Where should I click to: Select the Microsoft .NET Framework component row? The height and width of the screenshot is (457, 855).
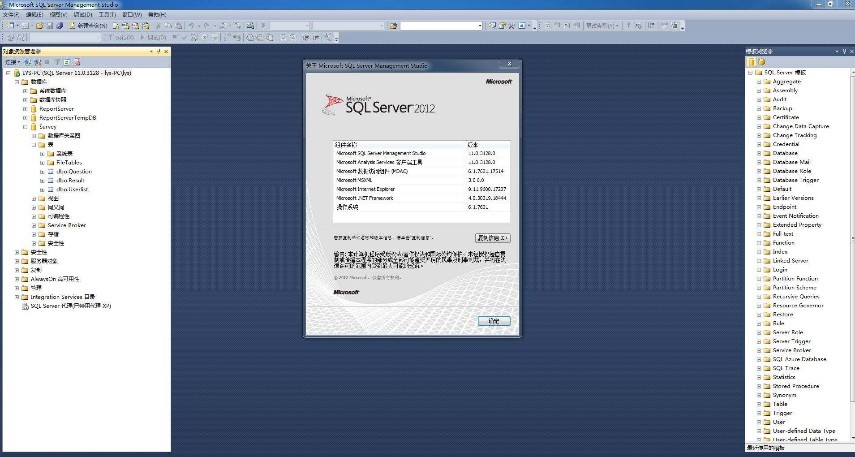422,198
